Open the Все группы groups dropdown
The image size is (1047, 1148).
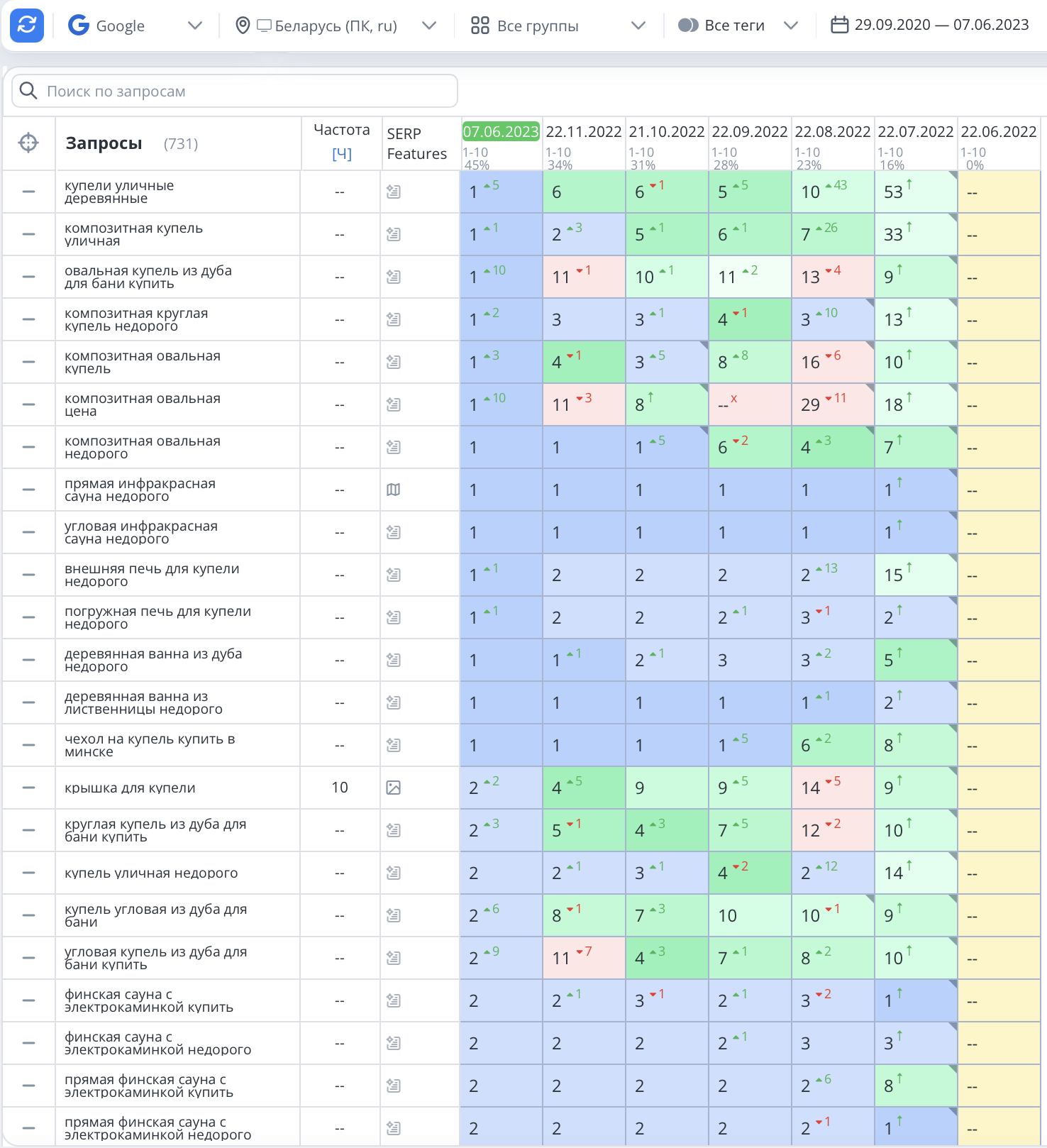pyautogui.click(x=558, y=26)
